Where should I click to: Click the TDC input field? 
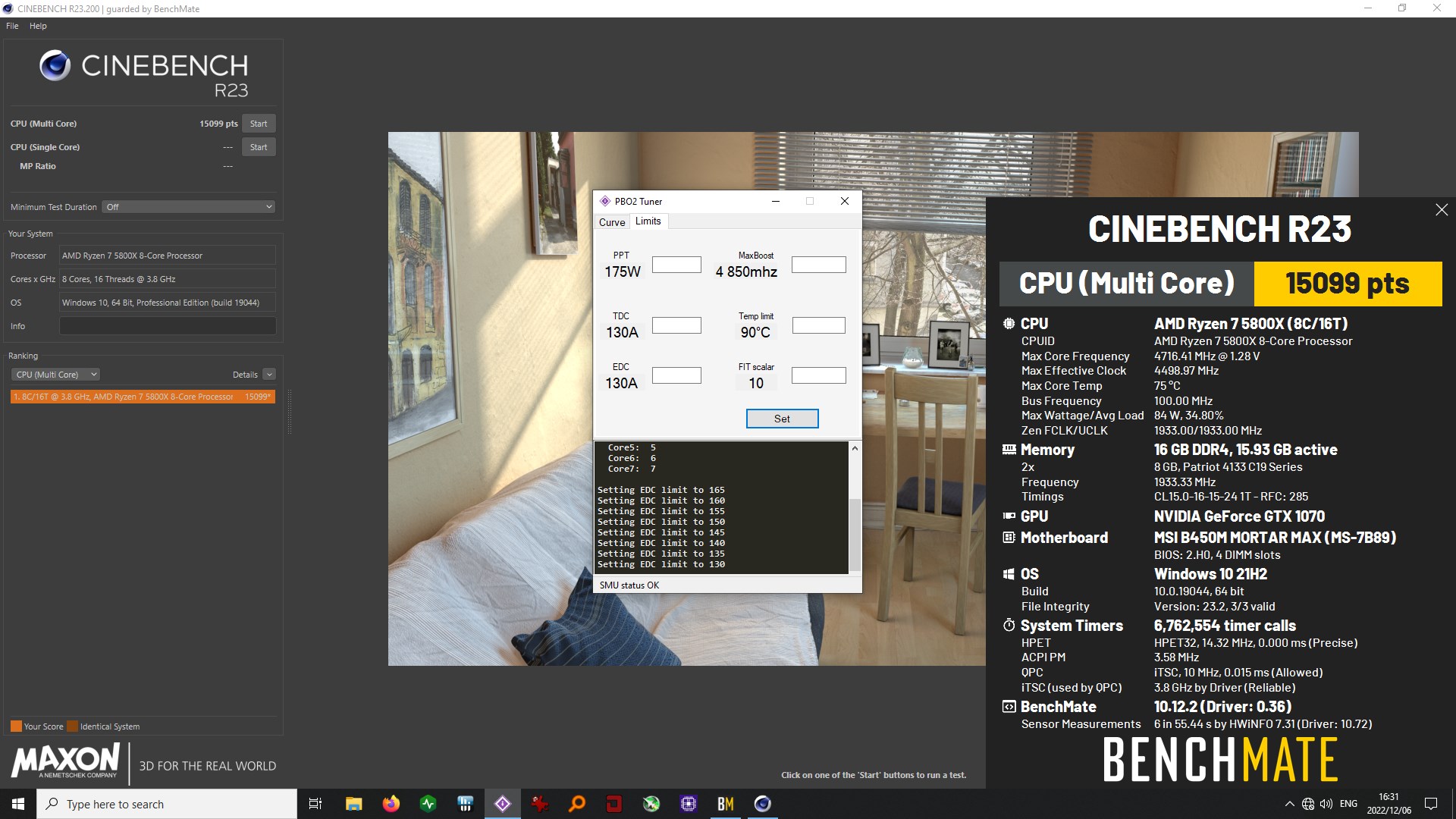pos(676,325)
